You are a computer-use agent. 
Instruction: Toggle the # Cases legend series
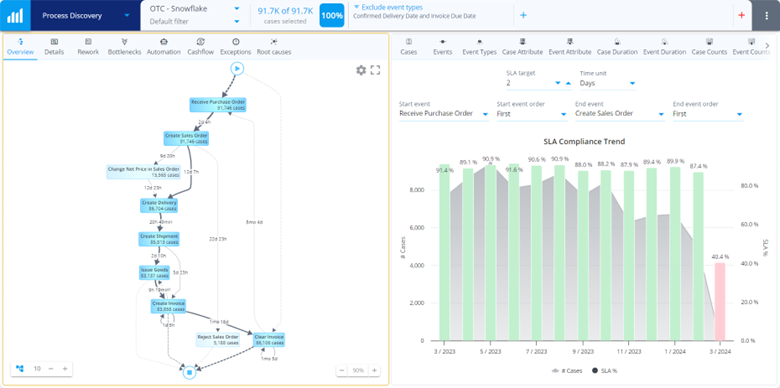click(x=567, y=371)
